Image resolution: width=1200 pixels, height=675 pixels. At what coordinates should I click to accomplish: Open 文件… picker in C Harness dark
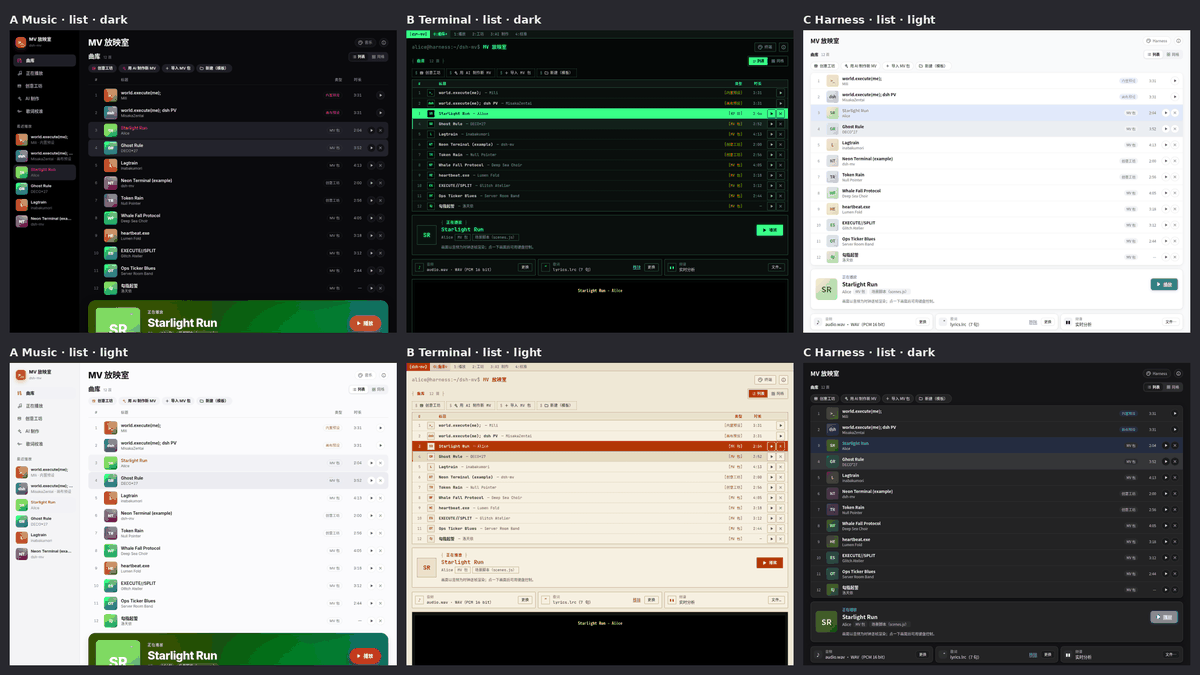tap(1170, 655)
